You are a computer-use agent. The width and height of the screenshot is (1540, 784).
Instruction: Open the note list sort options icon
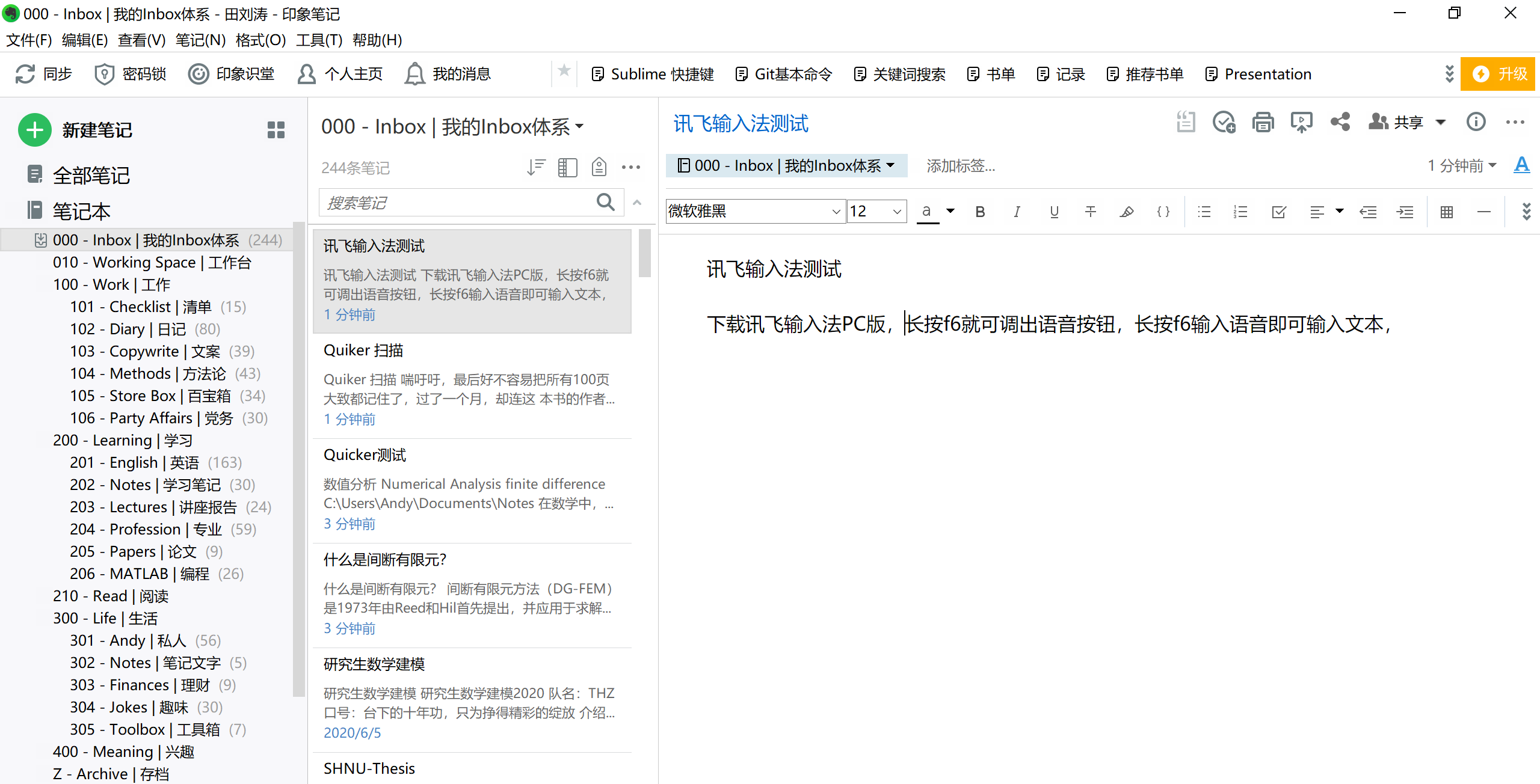coord(535,167)
